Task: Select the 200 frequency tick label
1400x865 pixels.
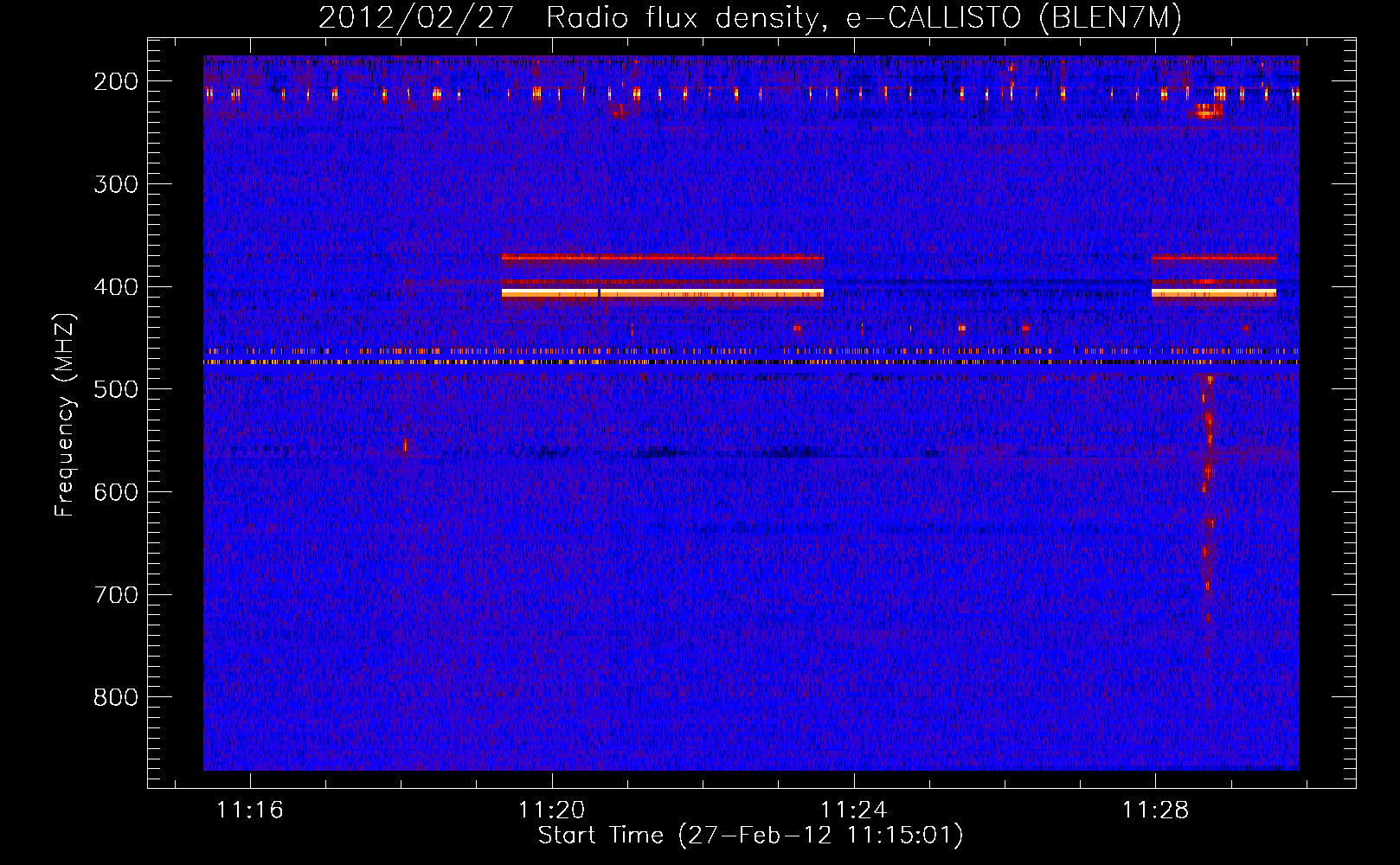Action: [x=115, y=81]
